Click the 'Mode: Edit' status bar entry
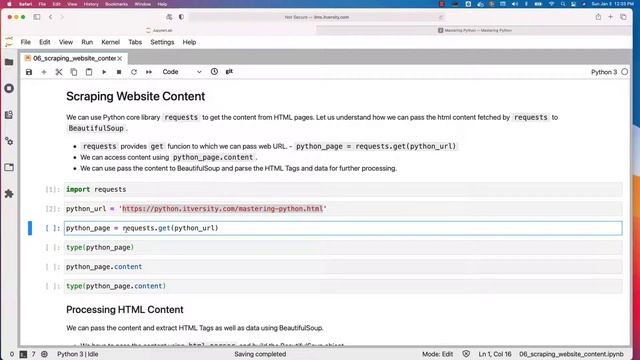This screenshot has height=360, width=640. tap(437, 354)
